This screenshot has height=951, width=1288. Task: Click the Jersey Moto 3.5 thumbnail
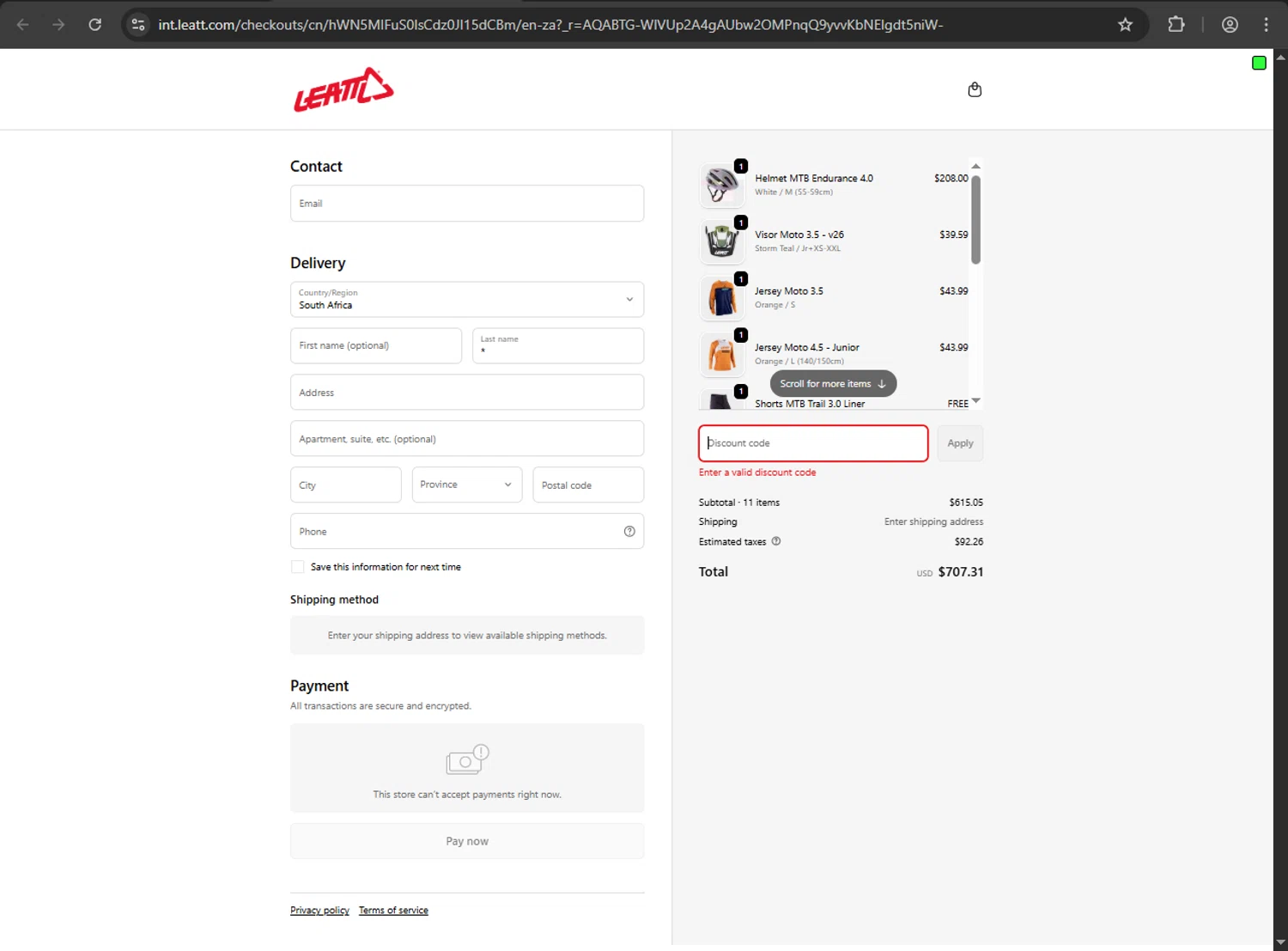[x=722, y=297]
